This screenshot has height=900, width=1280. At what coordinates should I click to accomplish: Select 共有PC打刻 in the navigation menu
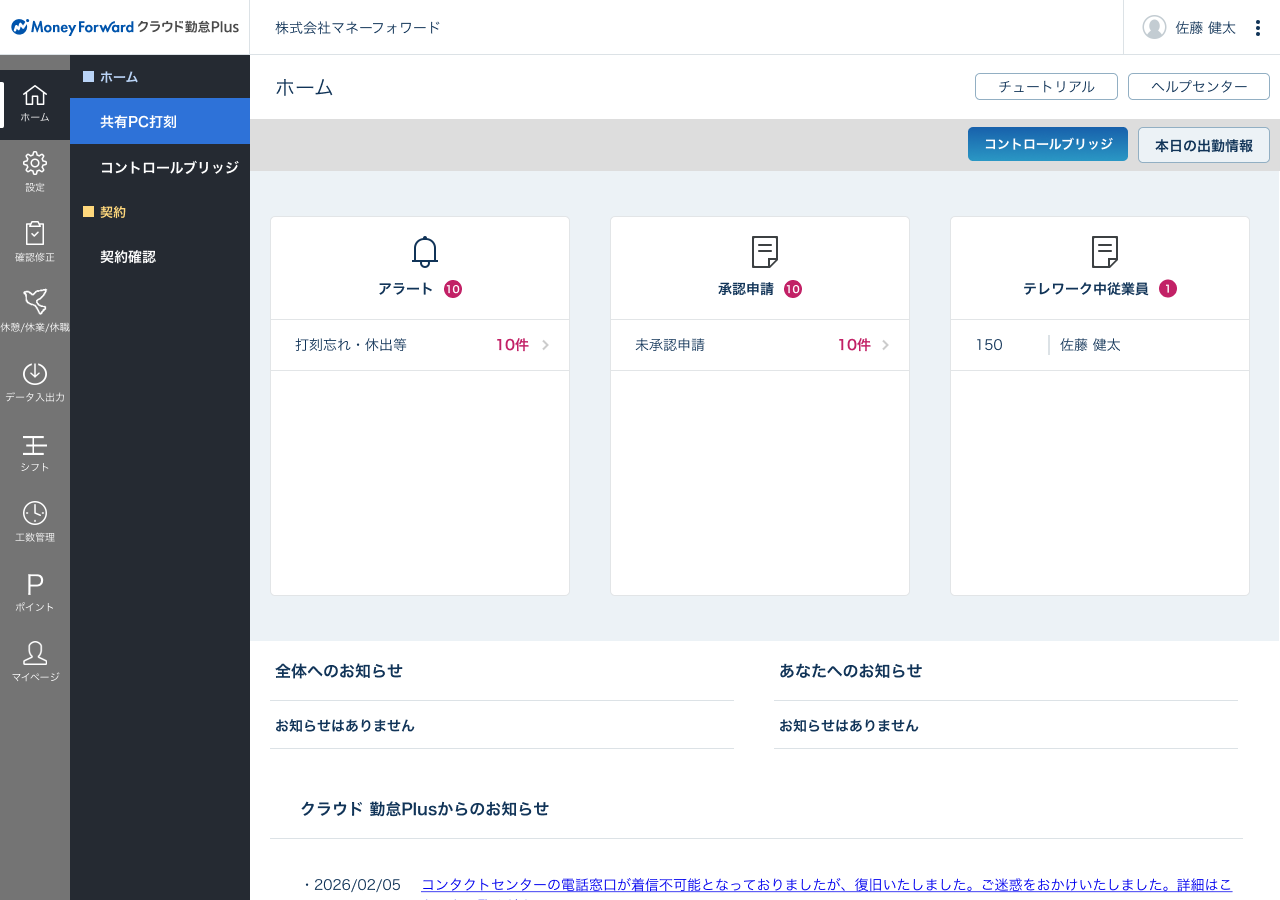tap(140, 121)
